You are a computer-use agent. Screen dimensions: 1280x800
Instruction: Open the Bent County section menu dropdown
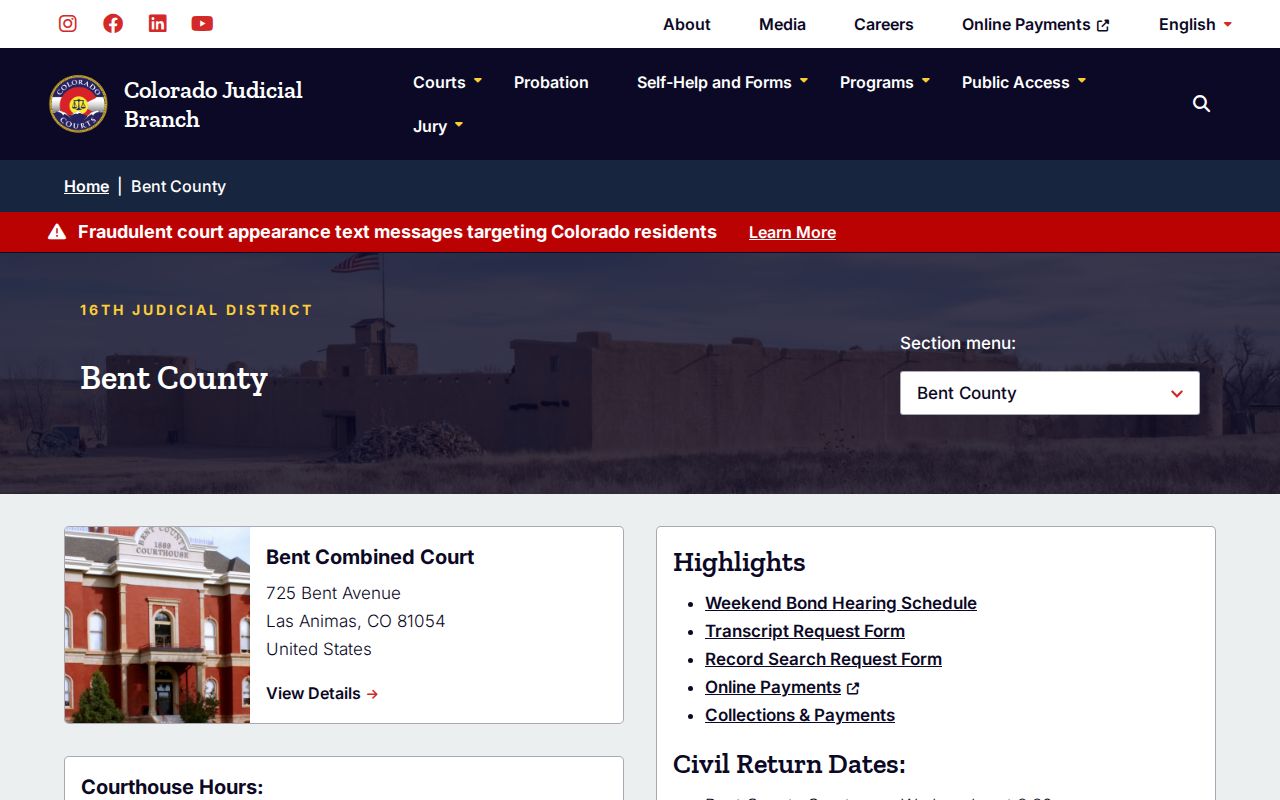click(x=1050, y=393)
